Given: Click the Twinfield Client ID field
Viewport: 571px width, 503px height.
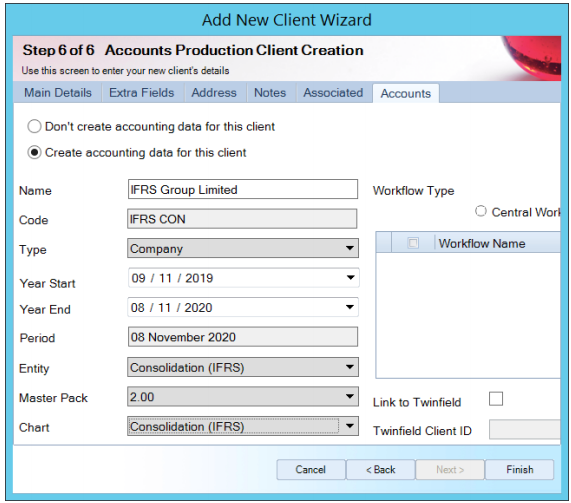Looking at the screenshot, I should (x=524, y=429).
